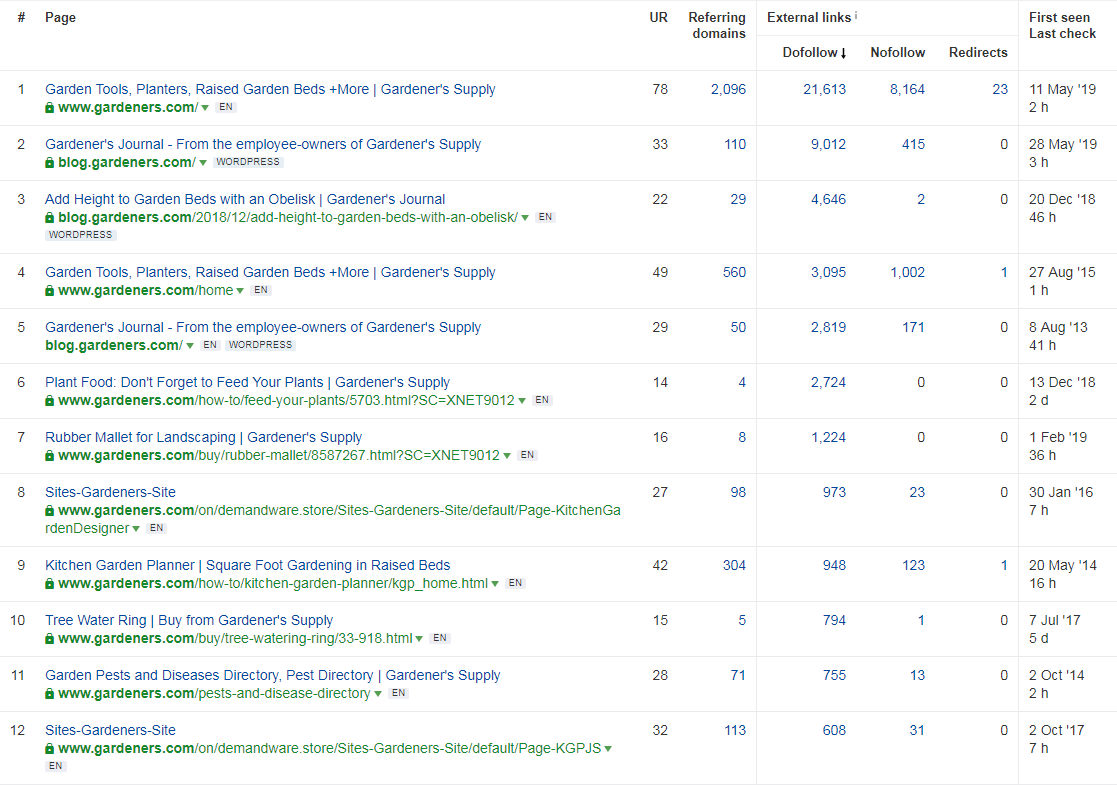The height and width of the screenshot is (785, 1117).
Task: Click the lock icon beside www.gardeners.com/home
Action: [x=49, y=291]
